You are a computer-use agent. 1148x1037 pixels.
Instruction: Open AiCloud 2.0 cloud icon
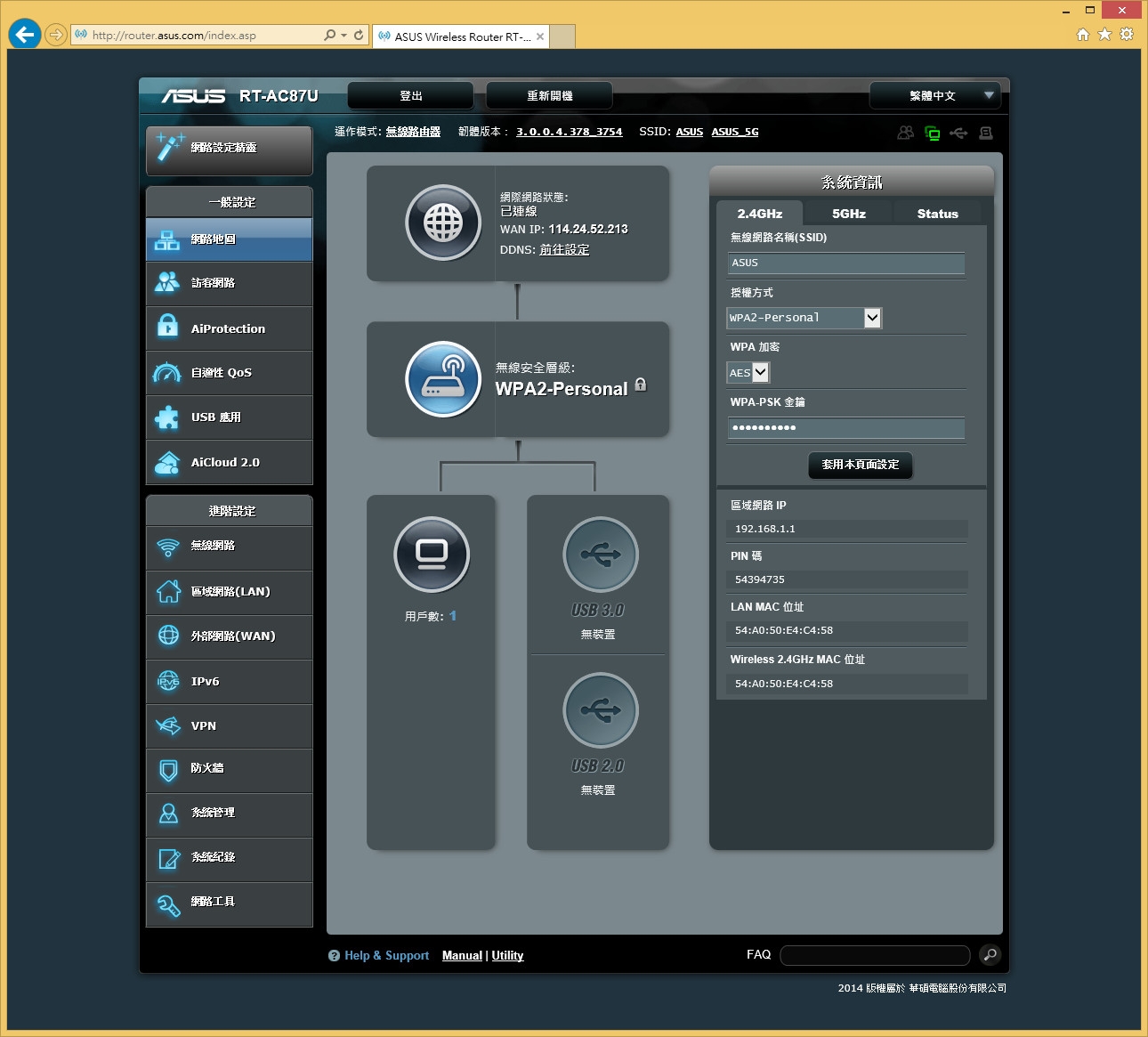[167, 463]
